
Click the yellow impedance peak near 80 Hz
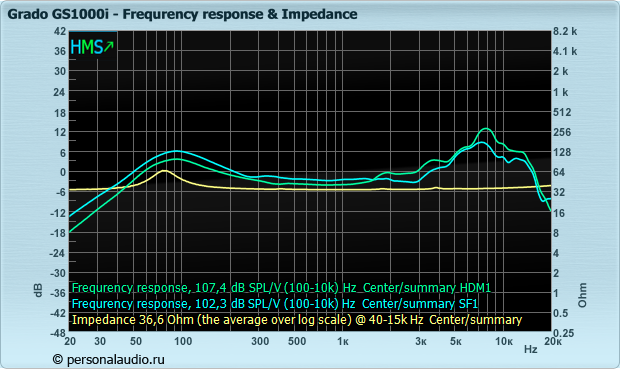pyautogui.click(x=164, y=171)
